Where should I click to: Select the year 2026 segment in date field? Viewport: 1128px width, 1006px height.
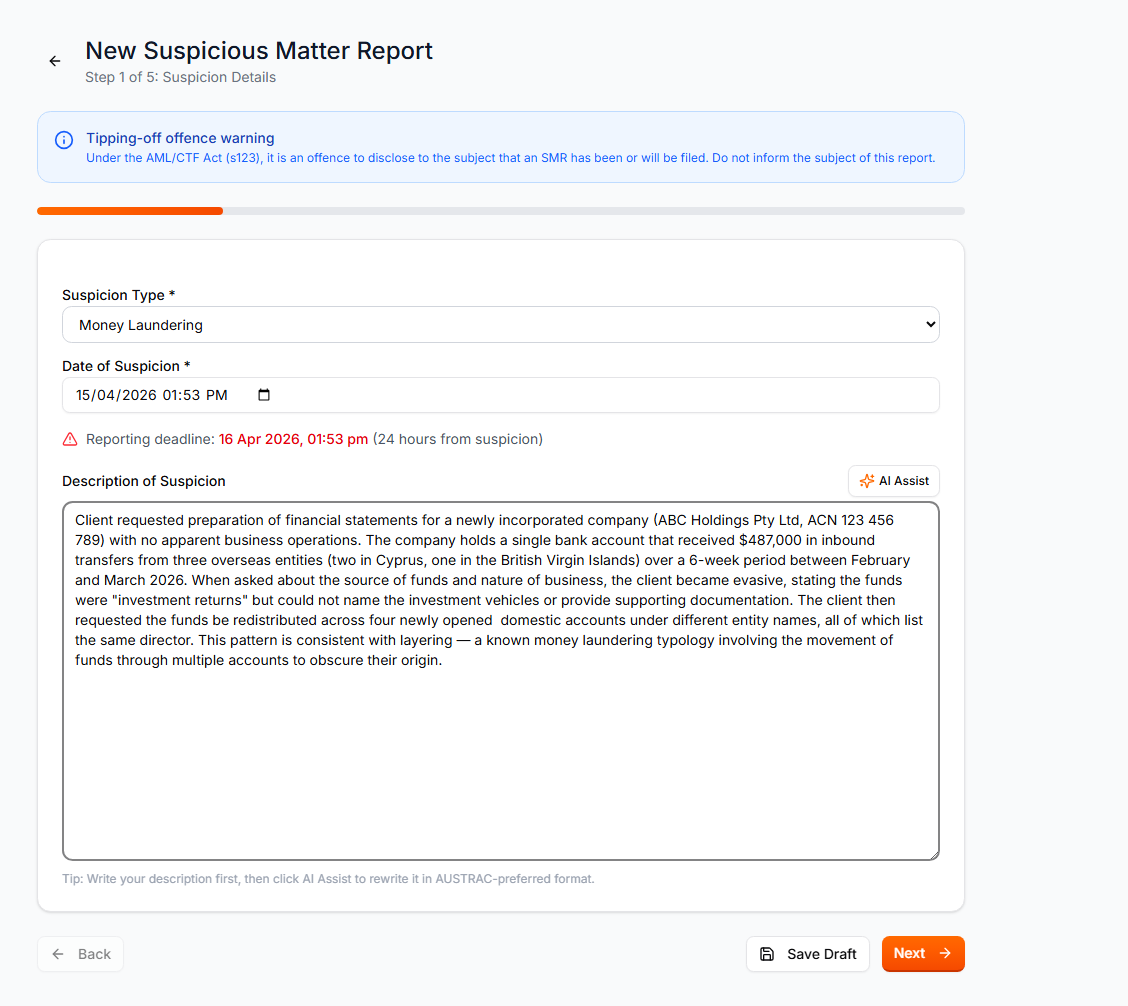coord(140,395)
